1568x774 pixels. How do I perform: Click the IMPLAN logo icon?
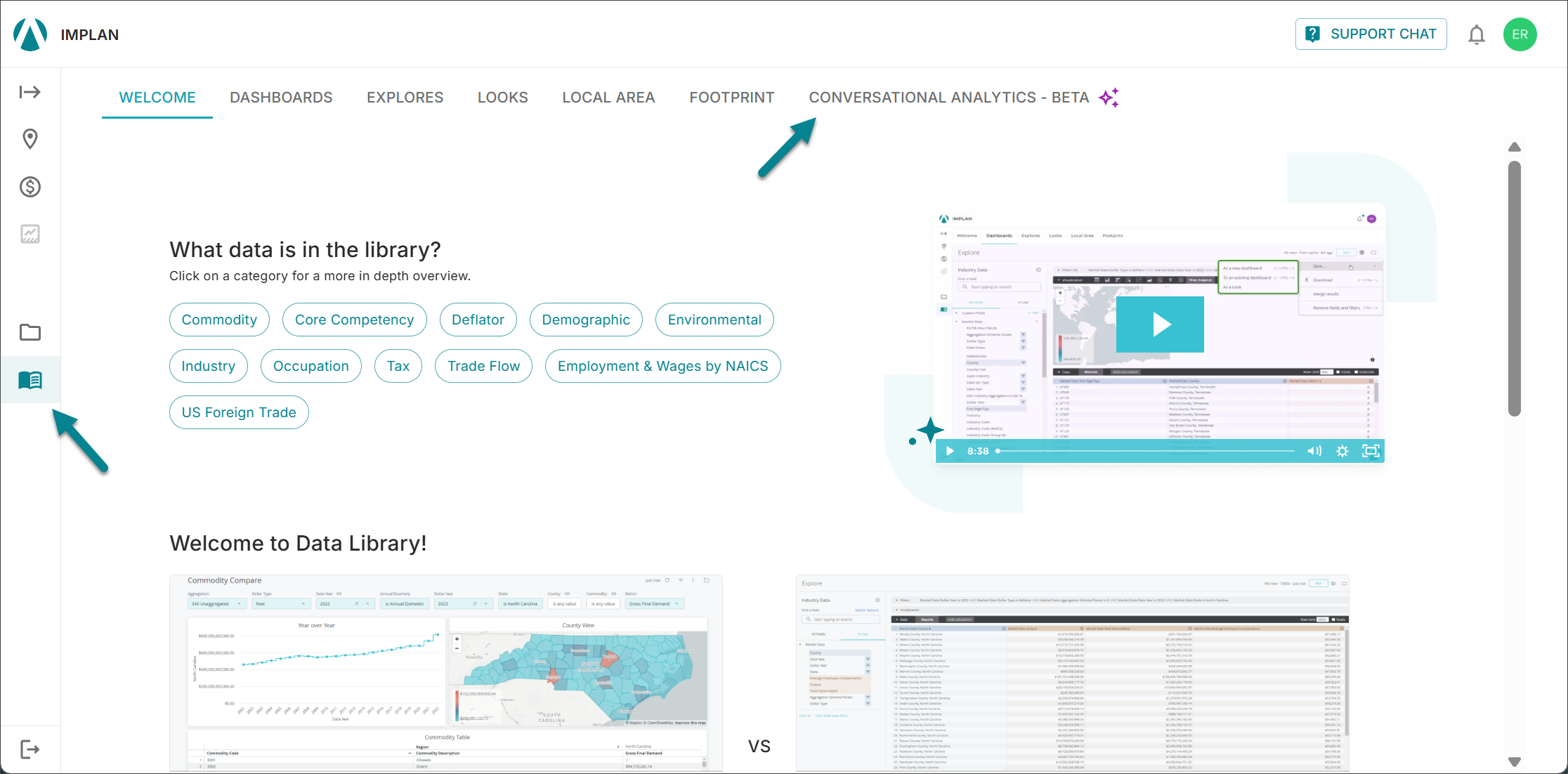(x=30, y=34)
